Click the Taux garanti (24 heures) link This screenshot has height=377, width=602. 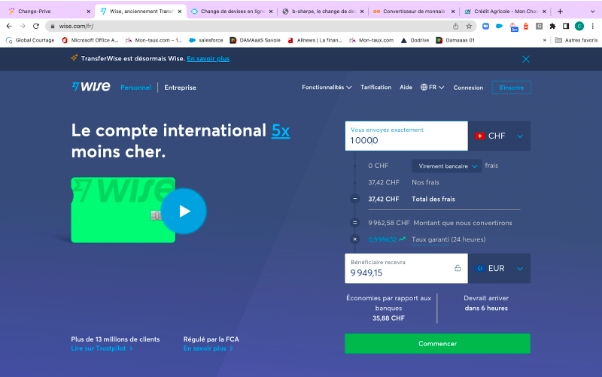click(x=448, y=239)
